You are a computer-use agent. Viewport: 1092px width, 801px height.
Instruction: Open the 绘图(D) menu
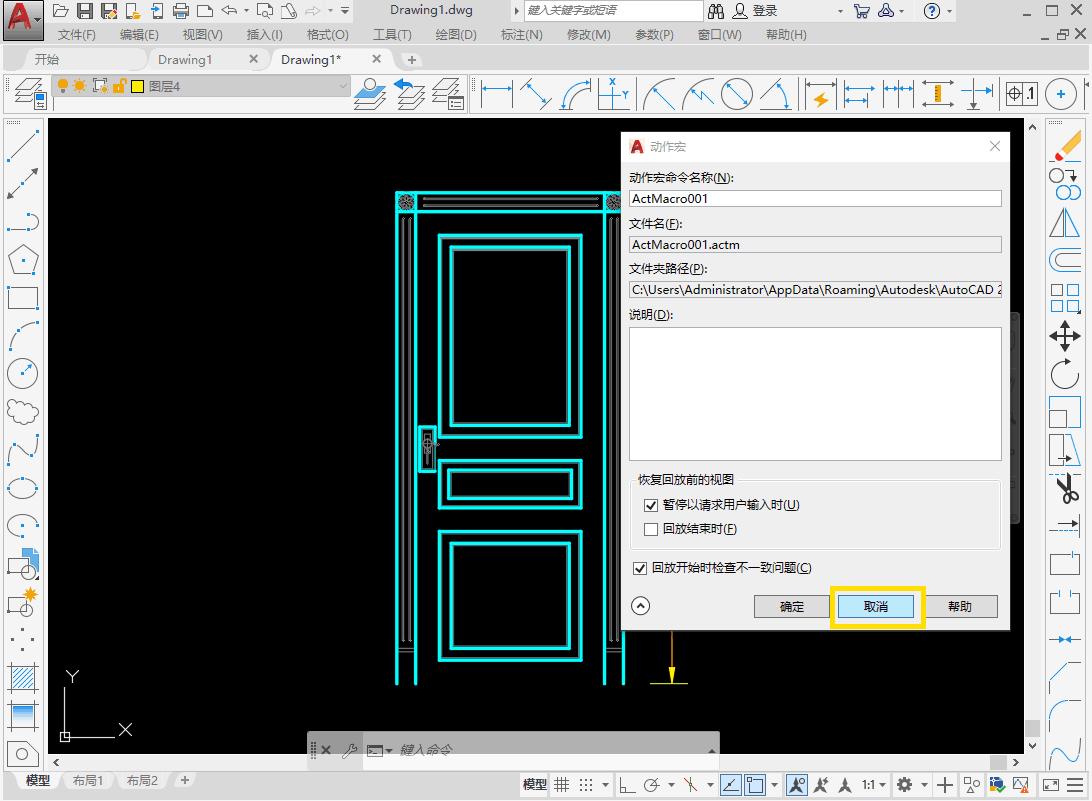click(455, 35)
